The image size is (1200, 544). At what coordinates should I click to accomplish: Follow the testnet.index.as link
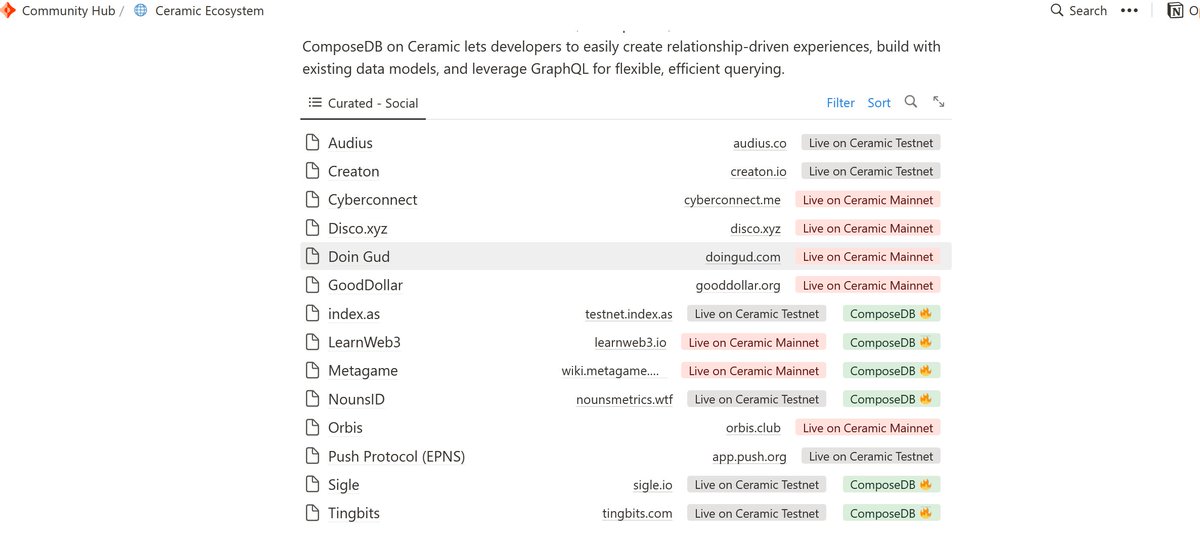[x=629, y=314]
